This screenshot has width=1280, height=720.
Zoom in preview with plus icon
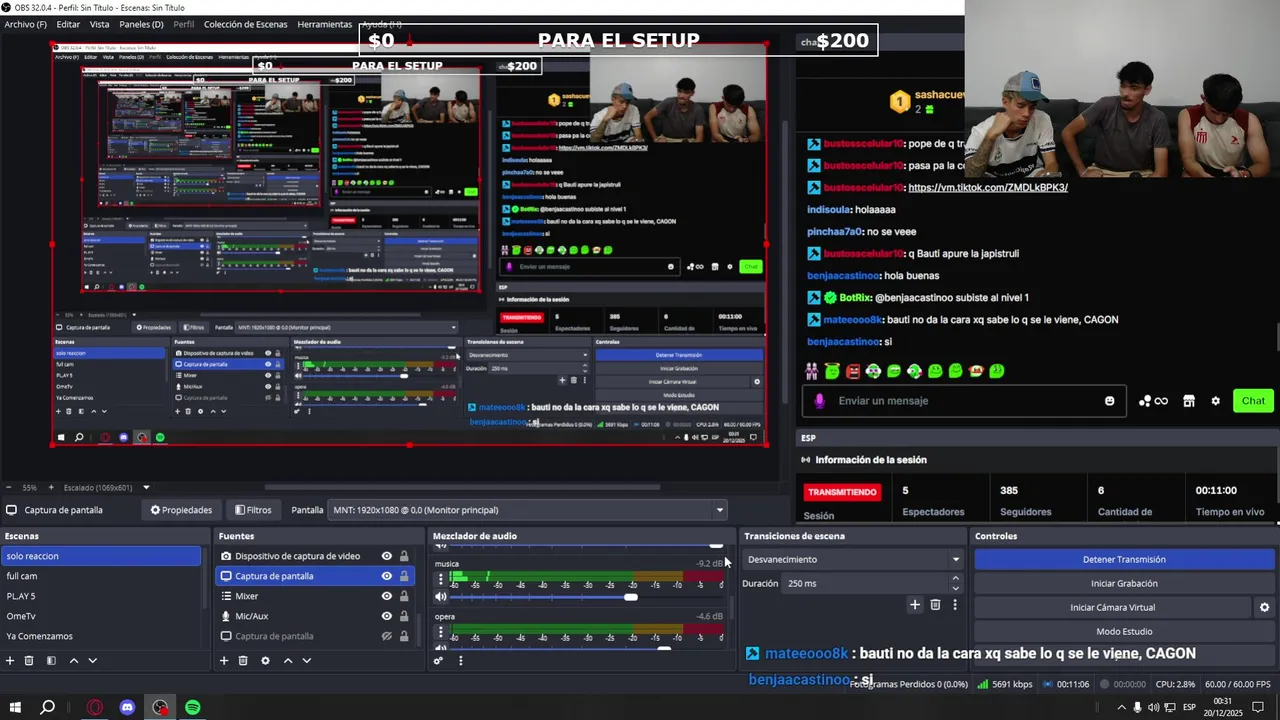(x=53, y=488)
